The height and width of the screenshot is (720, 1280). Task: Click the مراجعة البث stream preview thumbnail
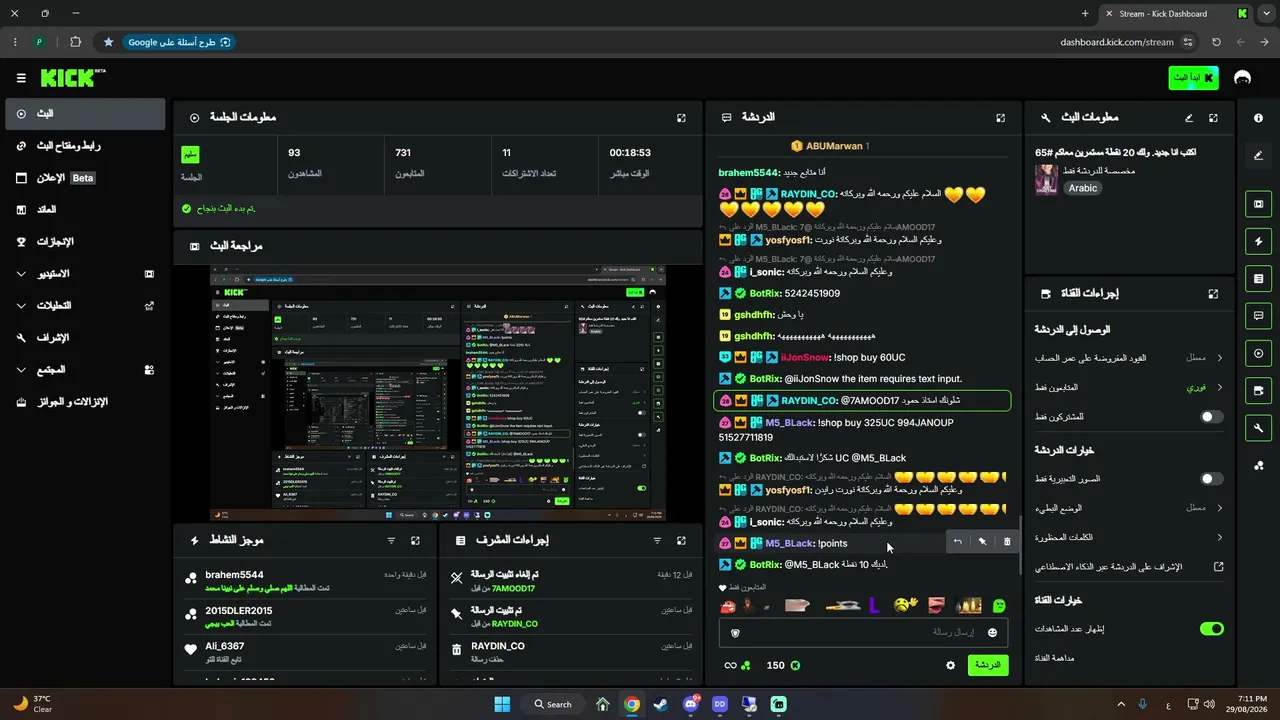coord(438,393)
